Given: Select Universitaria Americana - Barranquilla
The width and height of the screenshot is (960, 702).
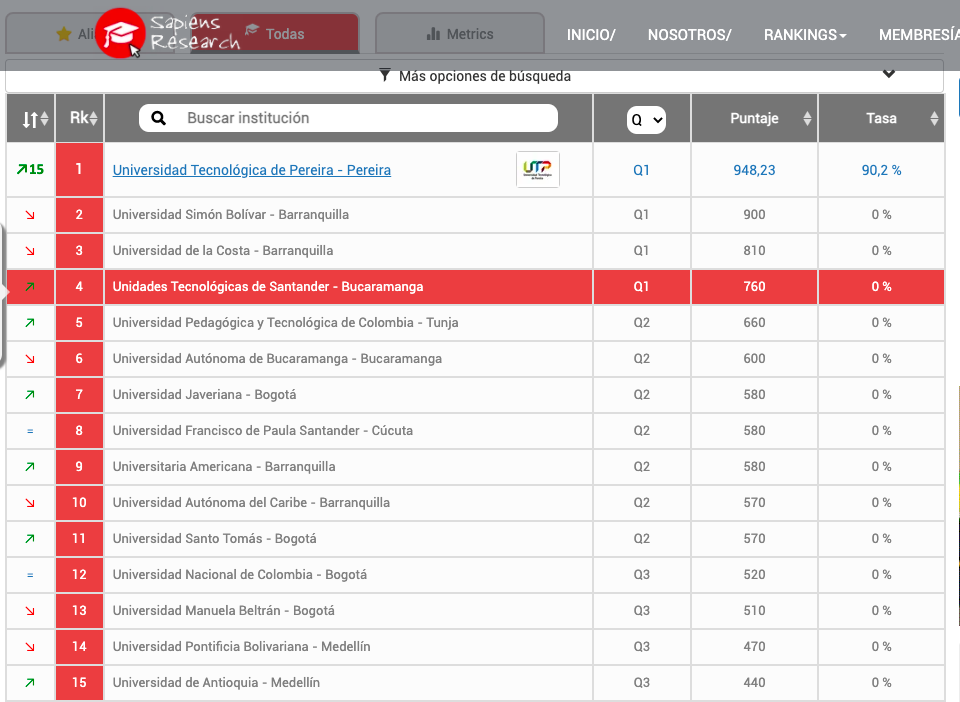Looking at the screenshot, I should tap(224, 466).
